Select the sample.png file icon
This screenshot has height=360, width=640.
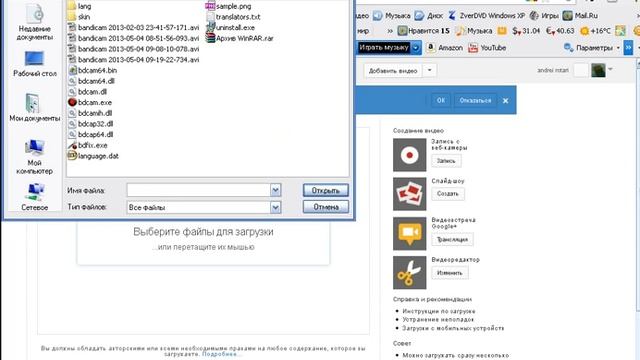coord(210,6)
